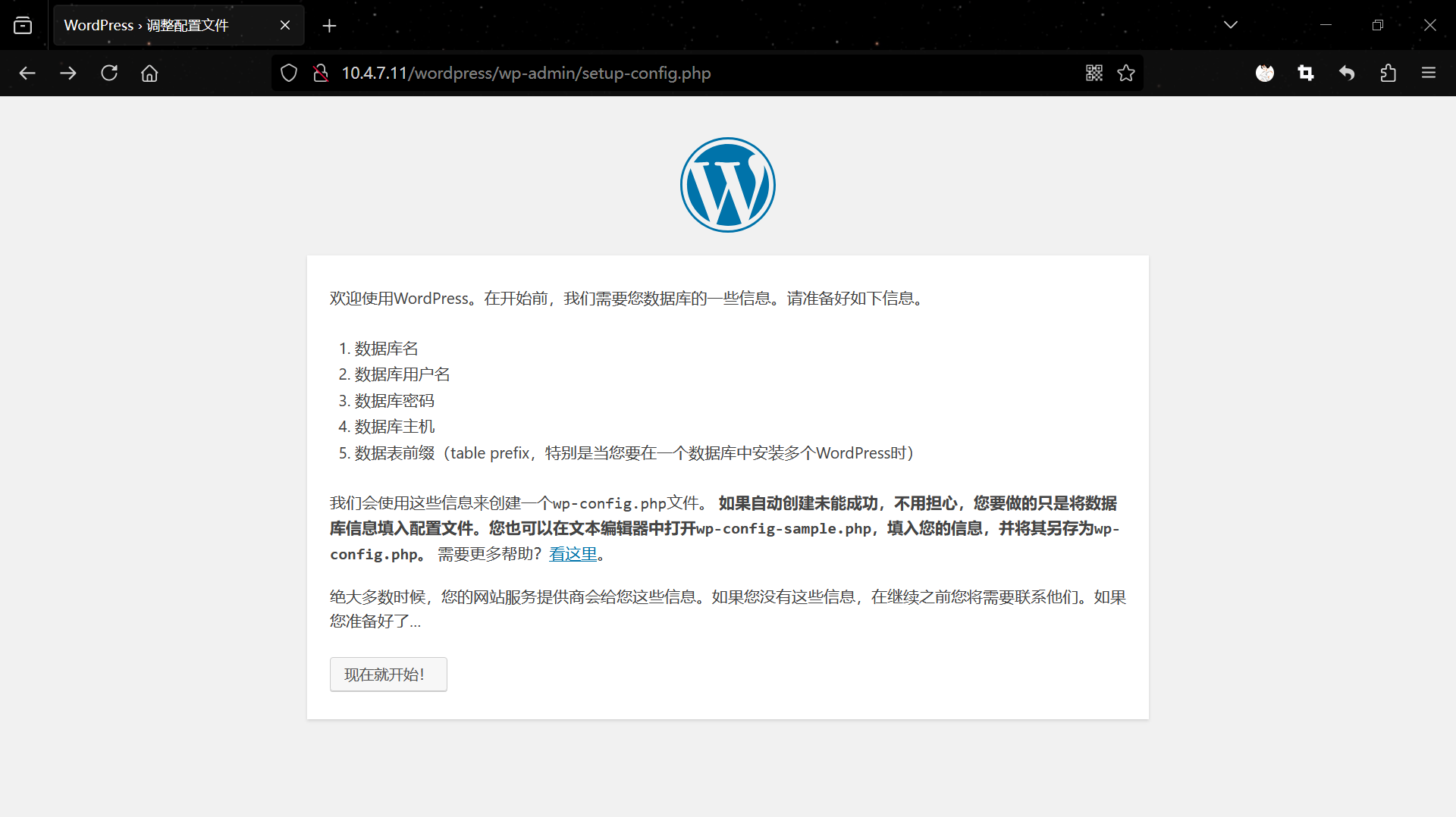Click the QR code icon in address bar
Image resolution: width=1456 pixels, height=817 pixels.
pos(1094,73)
